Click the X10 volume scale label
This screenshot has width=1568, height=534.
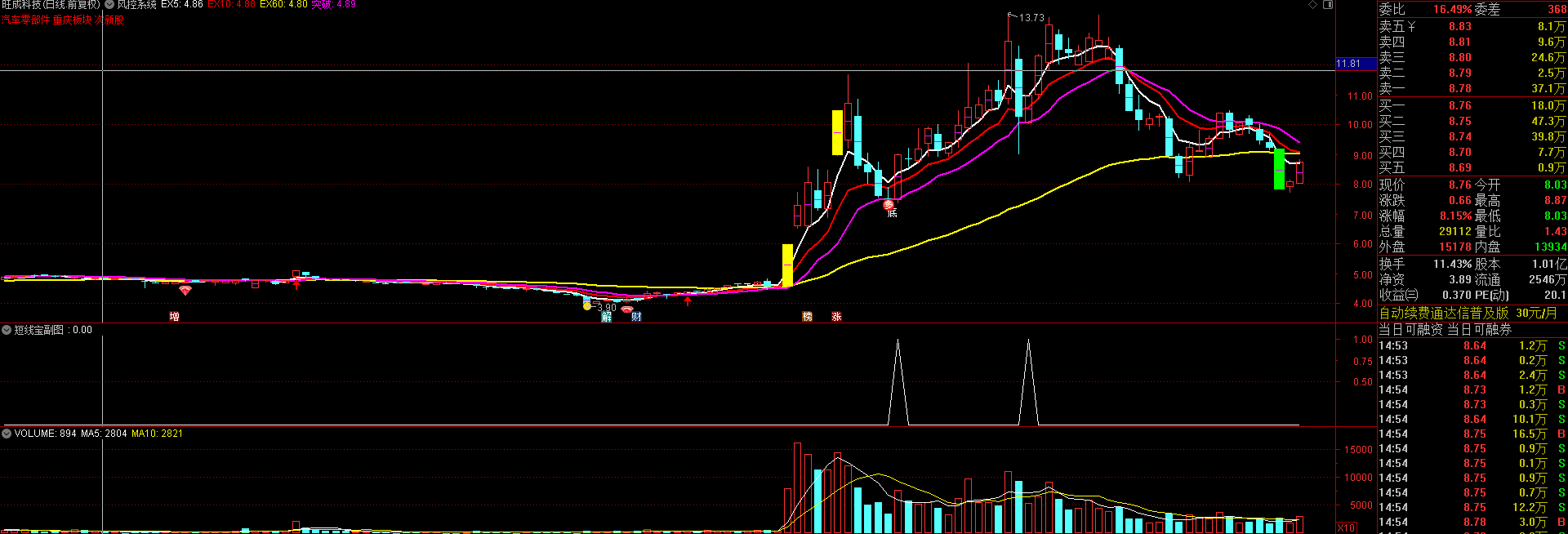(x=1347, y=527)
